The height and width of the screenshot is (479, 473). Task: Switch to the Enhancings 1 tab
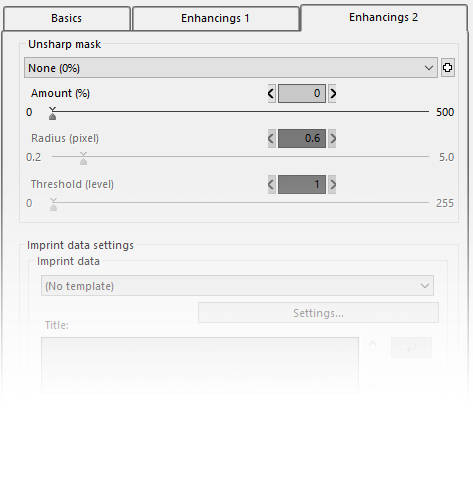[x=215, y=18]
